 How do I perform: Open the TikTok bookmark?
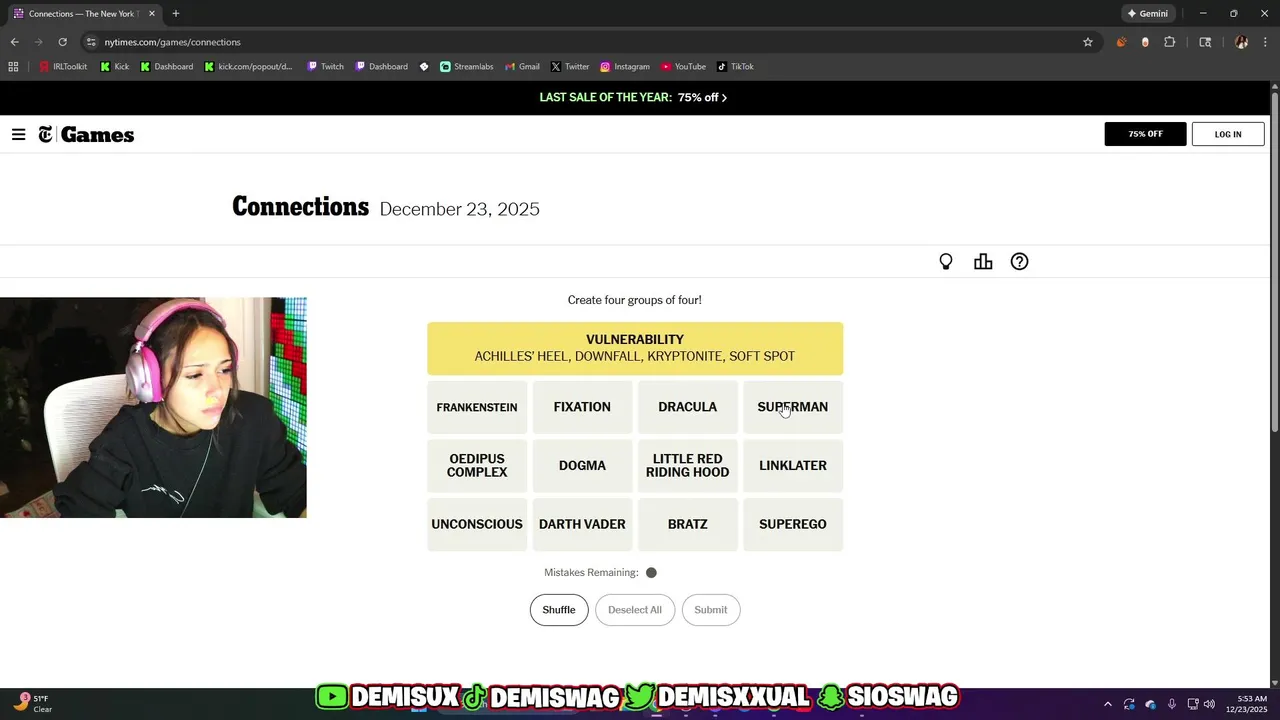click(735, 67)
